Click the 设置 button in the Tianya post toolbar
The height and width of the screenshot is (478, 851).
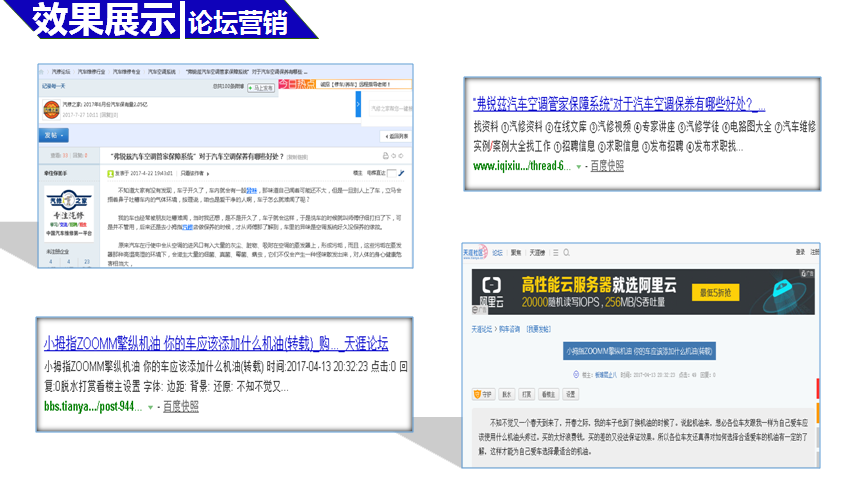[570, 394]
